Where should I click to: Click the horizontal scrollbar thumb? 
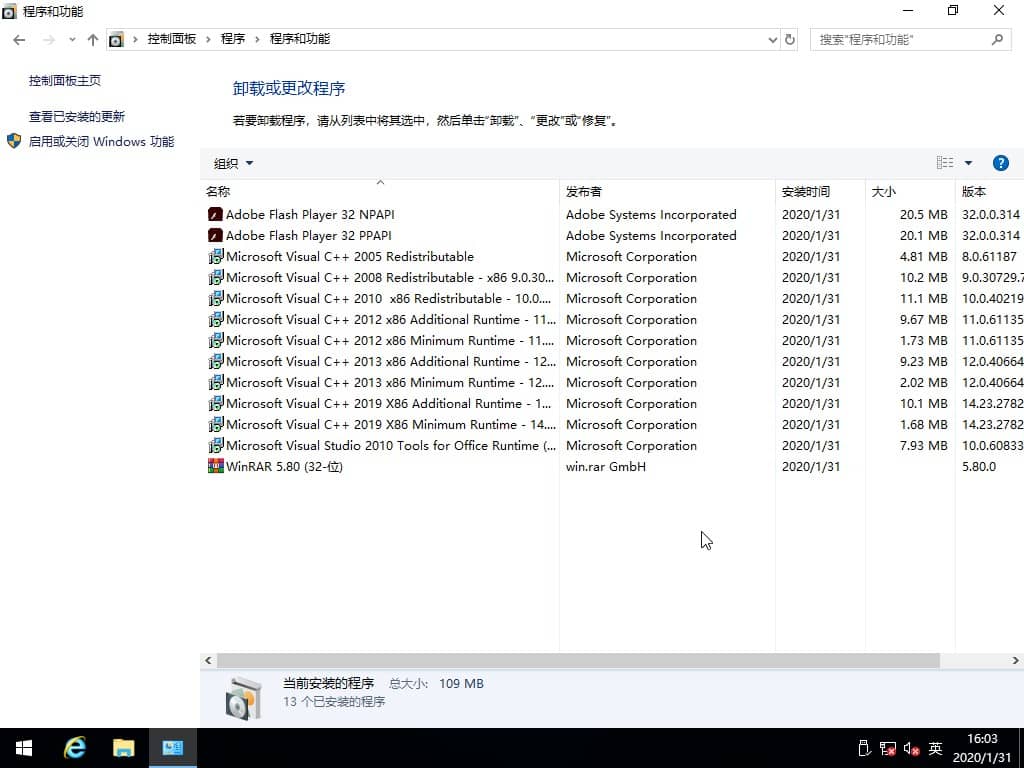[x=578, y=660]
